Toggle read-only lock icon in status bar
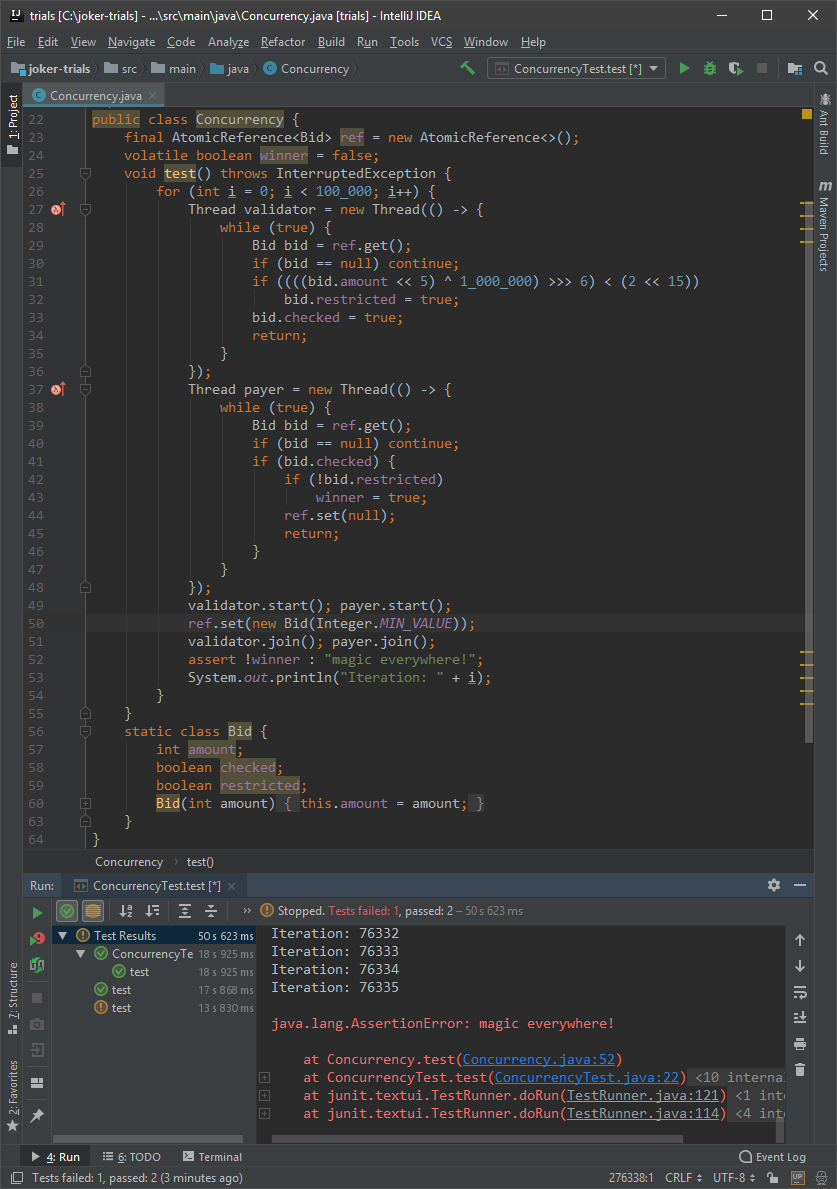The width and height of the screenshot is (837, 1189). [x=773, y=1178]
